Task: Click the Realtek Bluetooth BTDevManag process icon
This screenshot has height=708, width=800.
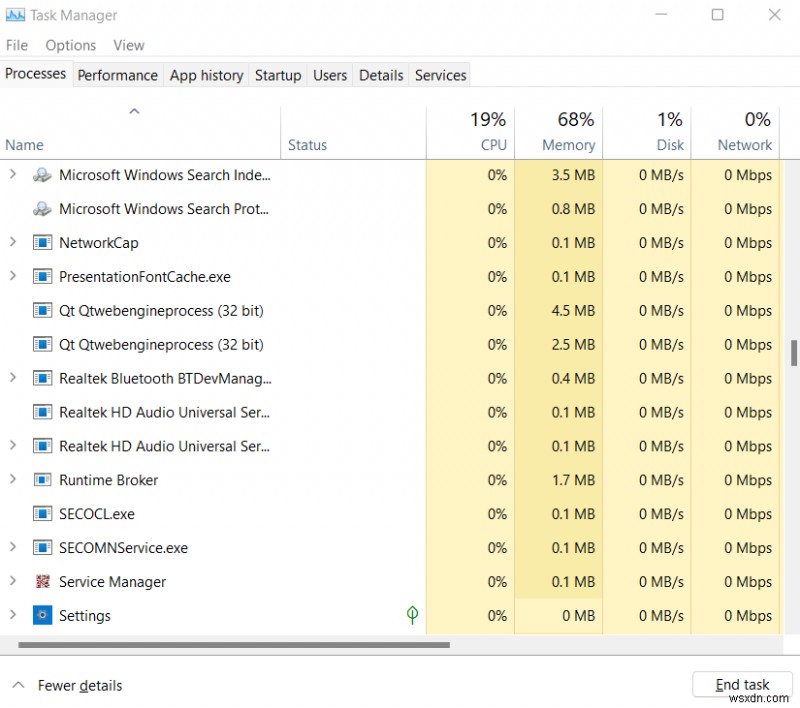Action: point(42,378)
